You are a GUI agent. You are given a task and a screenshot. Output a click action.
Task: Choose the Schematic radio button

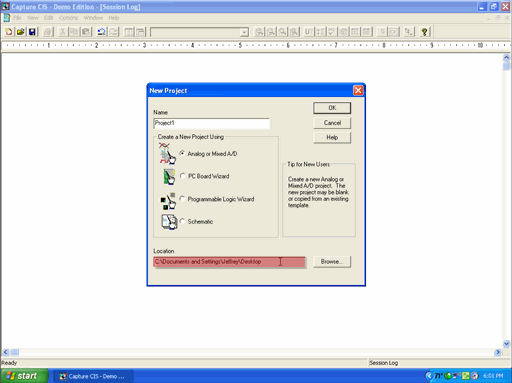tap(182, 221)
